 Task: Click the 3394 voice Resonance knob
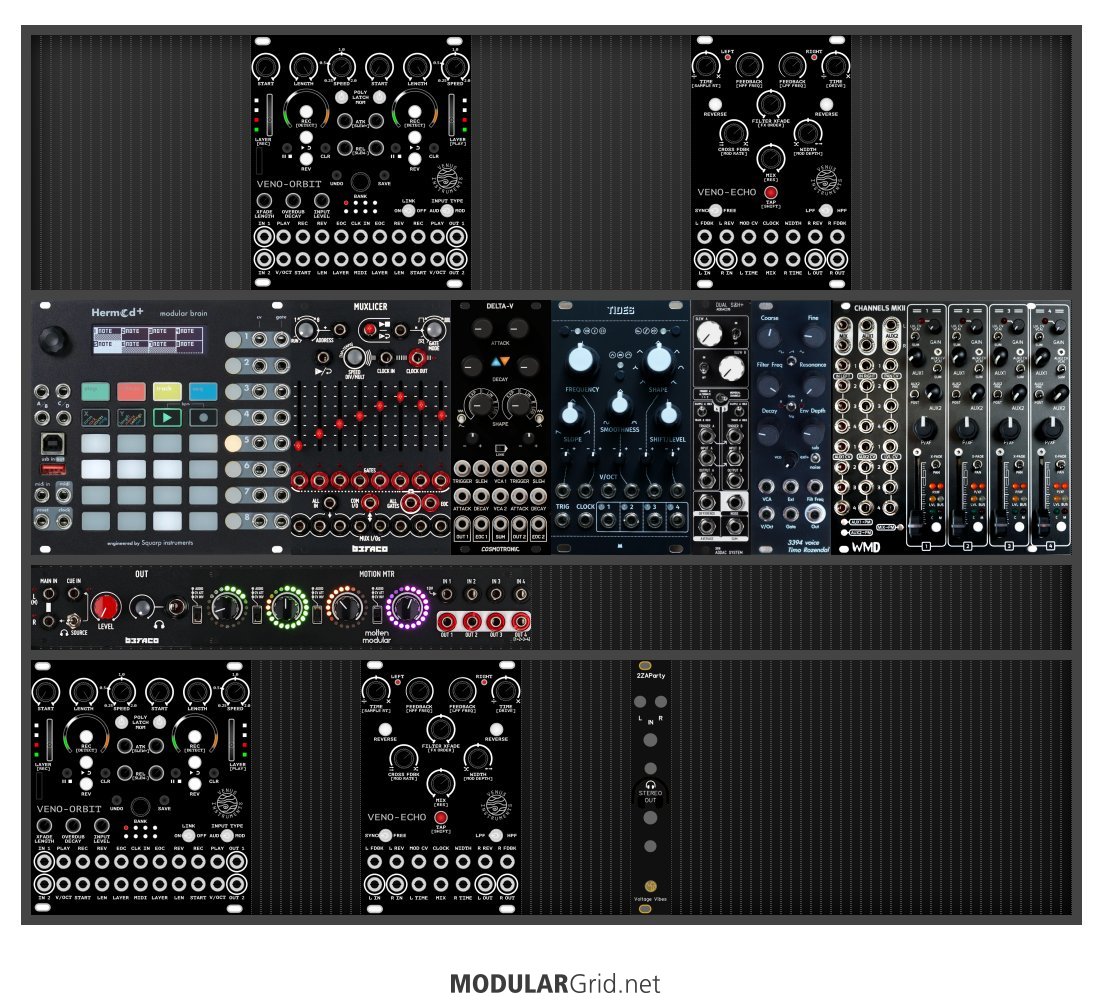pos(813,386)
